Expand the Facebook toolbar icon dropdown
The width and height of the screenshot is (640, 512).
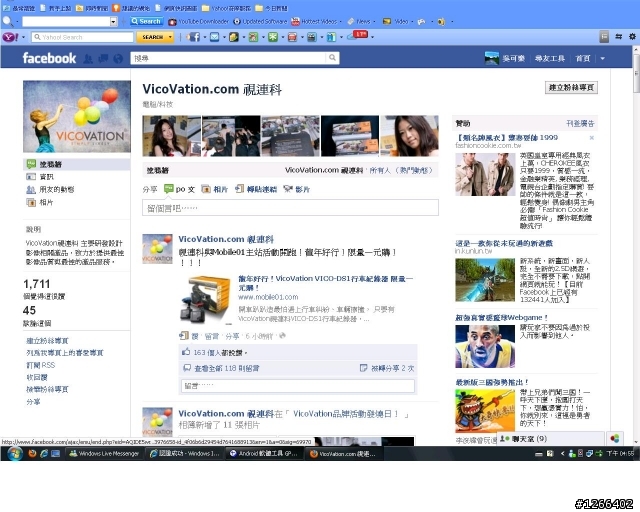(x=204, y=37)
